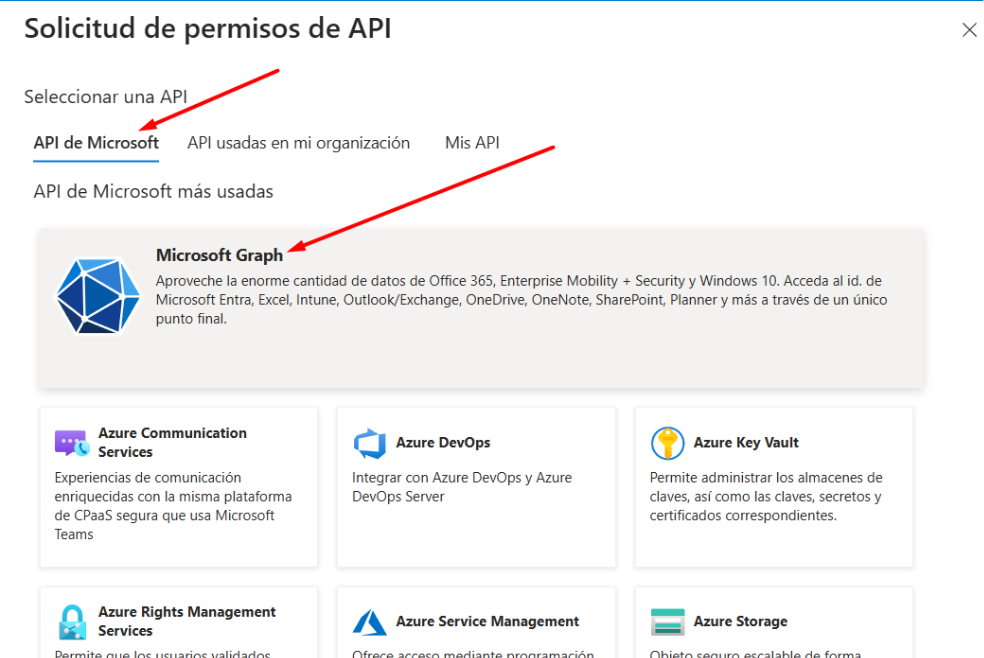Select the API de Microsoft tab
984x658 pixels.
tap(96, 143)
